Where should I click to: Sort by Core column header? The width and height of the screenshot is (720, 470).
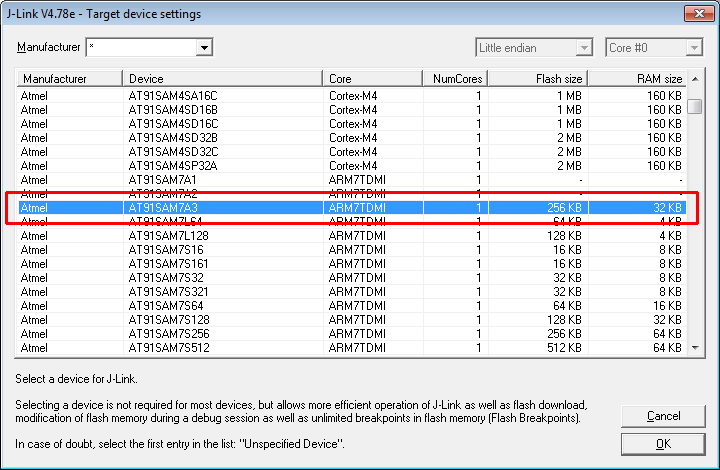pos(373,78)
